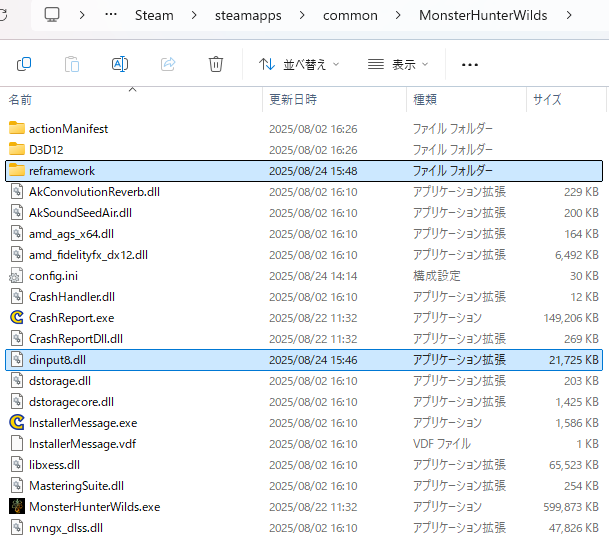Viewport: 609px width, 537px height.
Task: Select file name dstorage.dll
Action: coord(60,381)
